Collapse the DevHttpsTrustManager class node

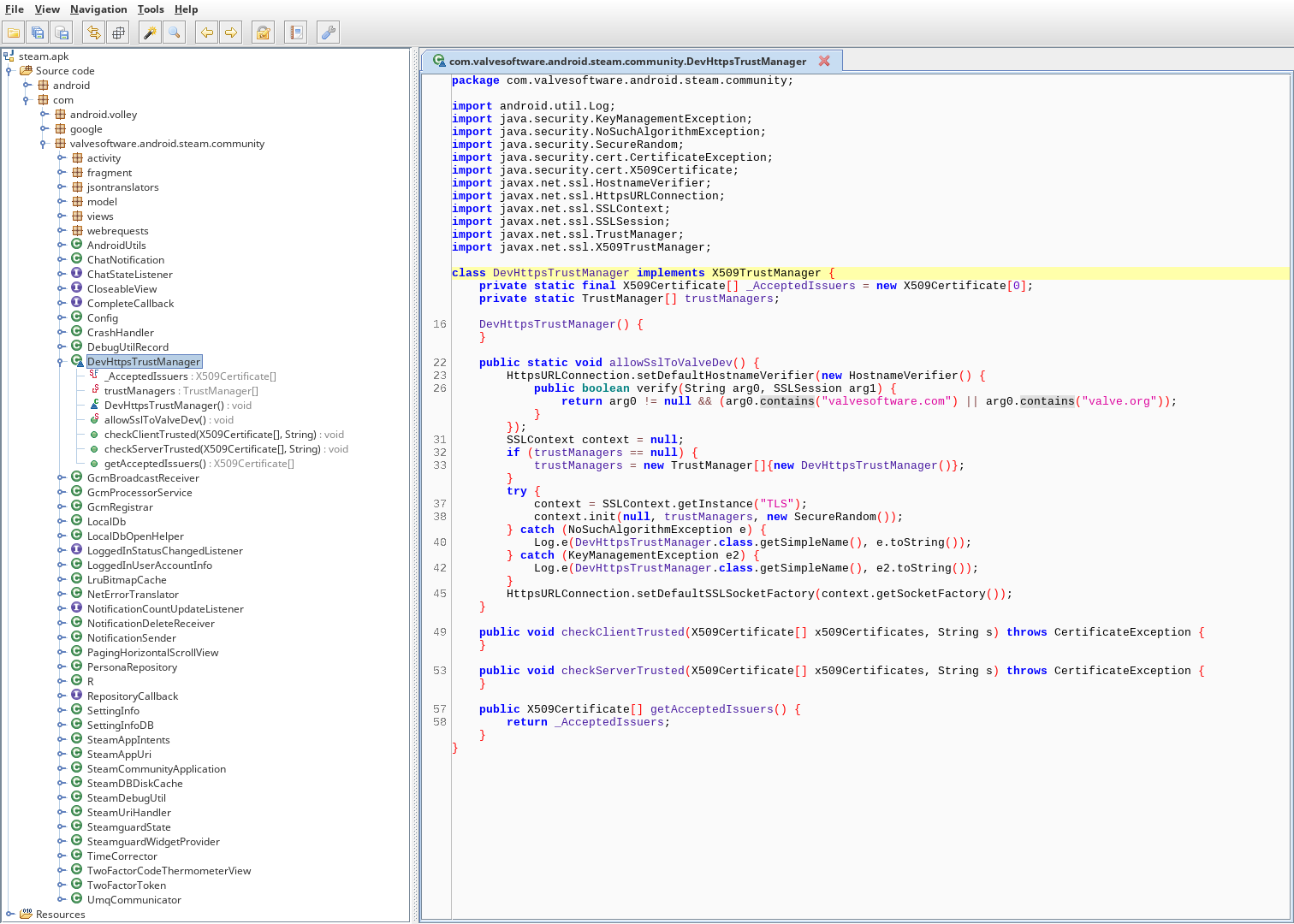click(x=61, y=362)
